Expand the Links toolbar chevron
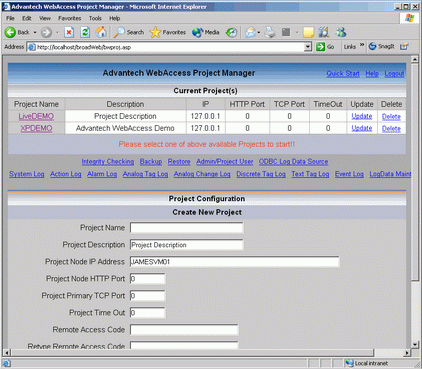Image resolution: width=422 pixels, height=369 pixels. [362, 45]
